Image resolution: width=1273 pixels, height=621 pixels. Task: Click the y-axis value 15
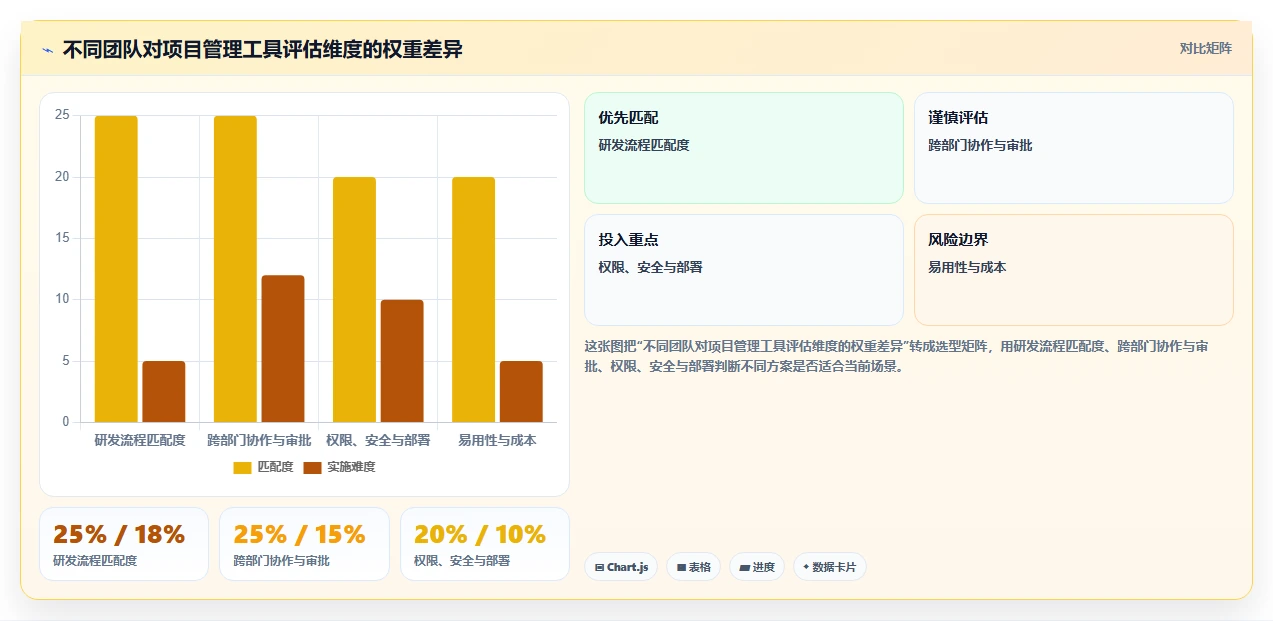pyautogui.click(x=62, y=238)
